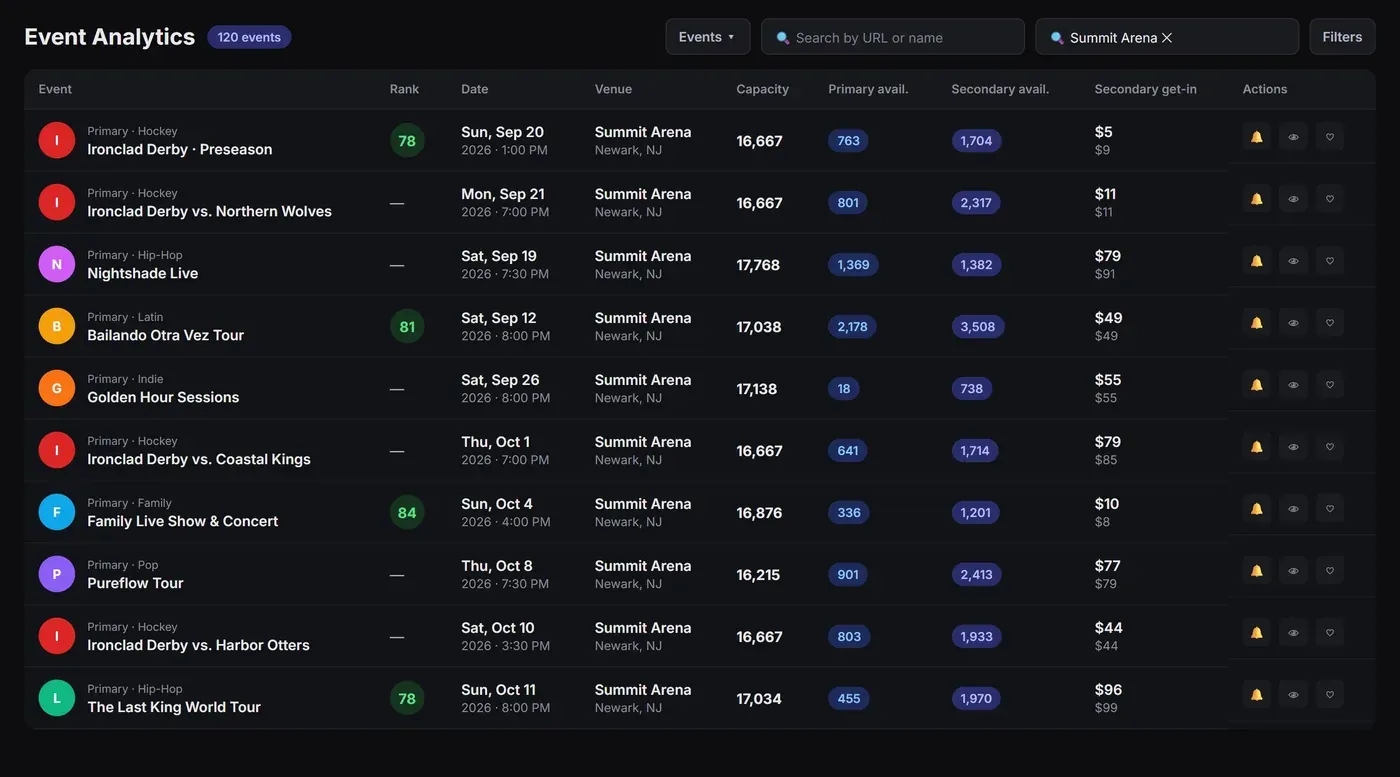Screen dimensions: 1400x777
Task: Toggle the eye icon for Golden Hour Sessions
Action: pos(1293,385)
